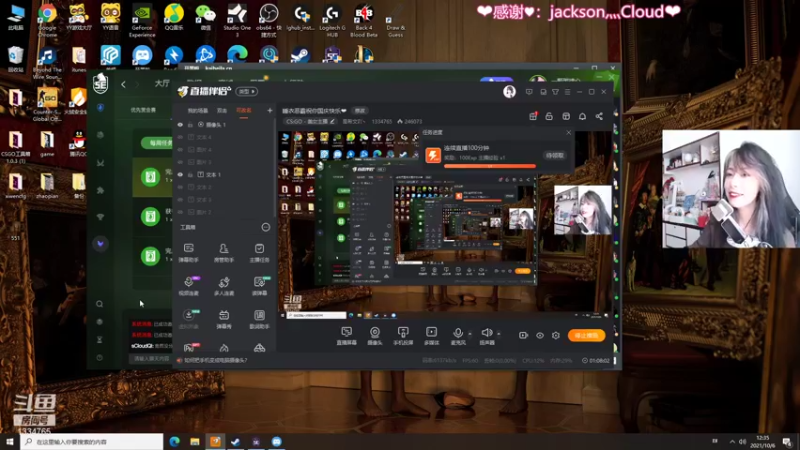
Task: Open the notification bell icon
Action: click(582, 116)
